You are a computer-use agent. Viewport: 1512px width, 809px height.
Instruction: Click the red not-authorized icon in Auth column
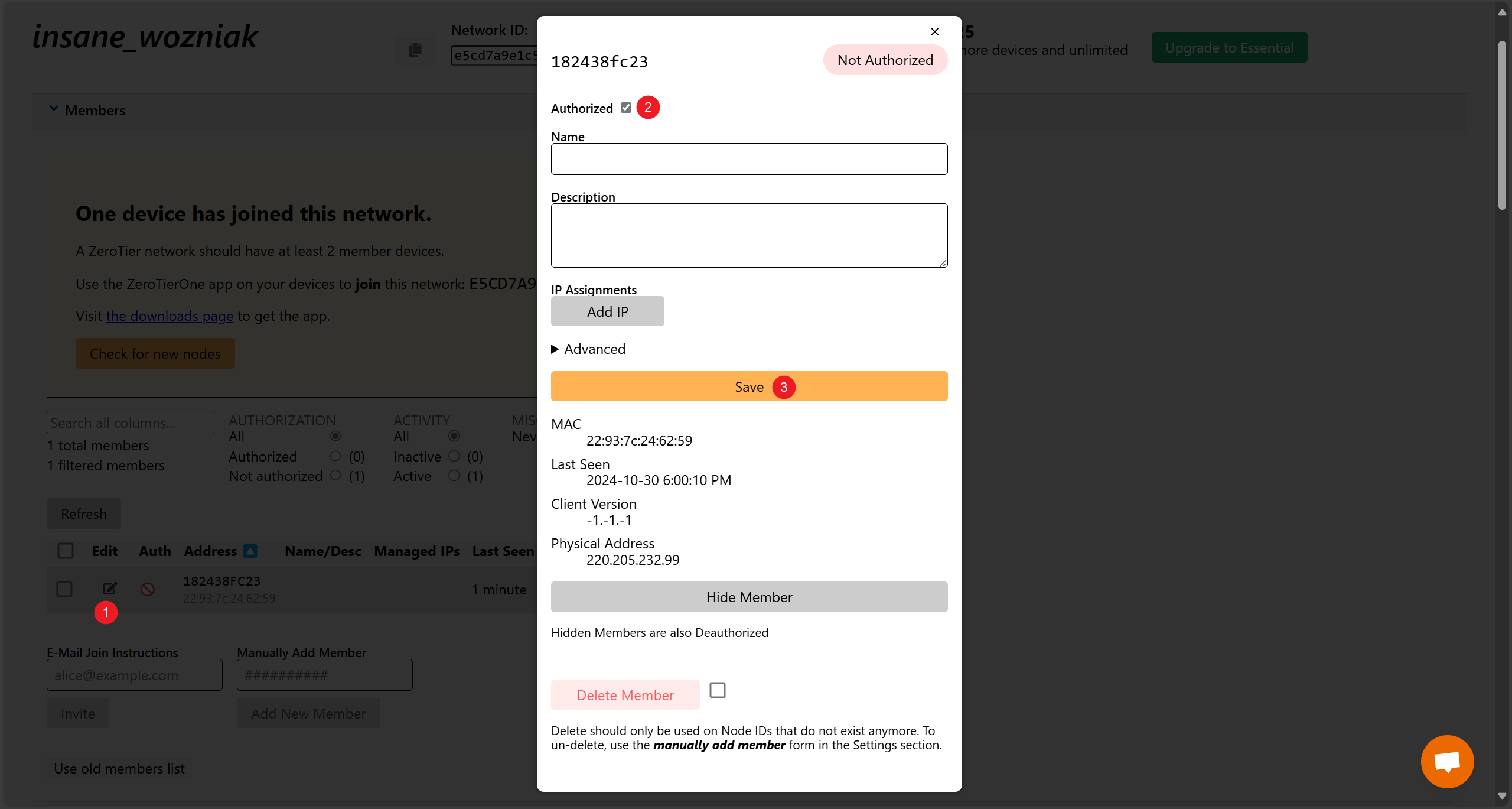click(148, 589)
